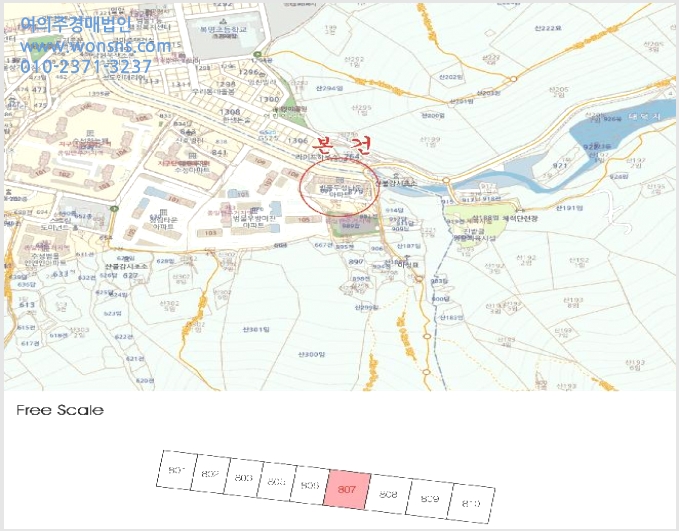Click the '841' lot number

pos(220,152)
